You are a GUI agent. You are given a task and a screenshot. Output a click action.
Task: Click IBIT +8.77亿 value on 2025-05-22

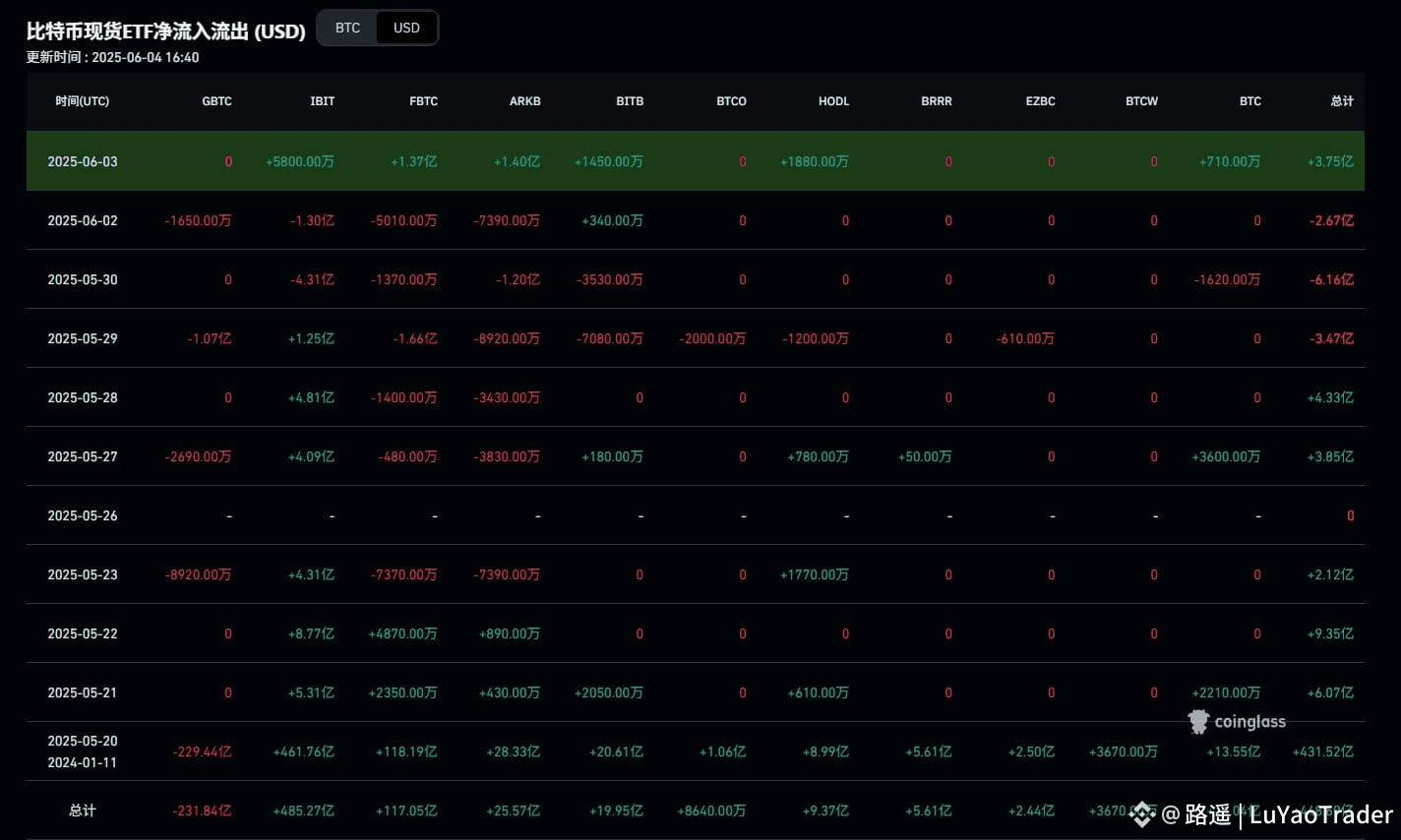(311, 633)
